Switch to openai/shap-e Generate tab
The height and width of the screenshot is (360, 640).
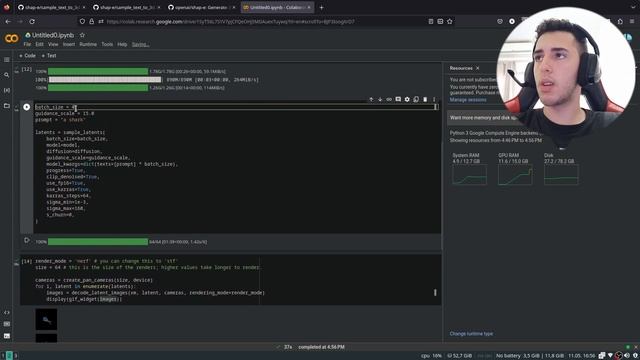[201, 7]
